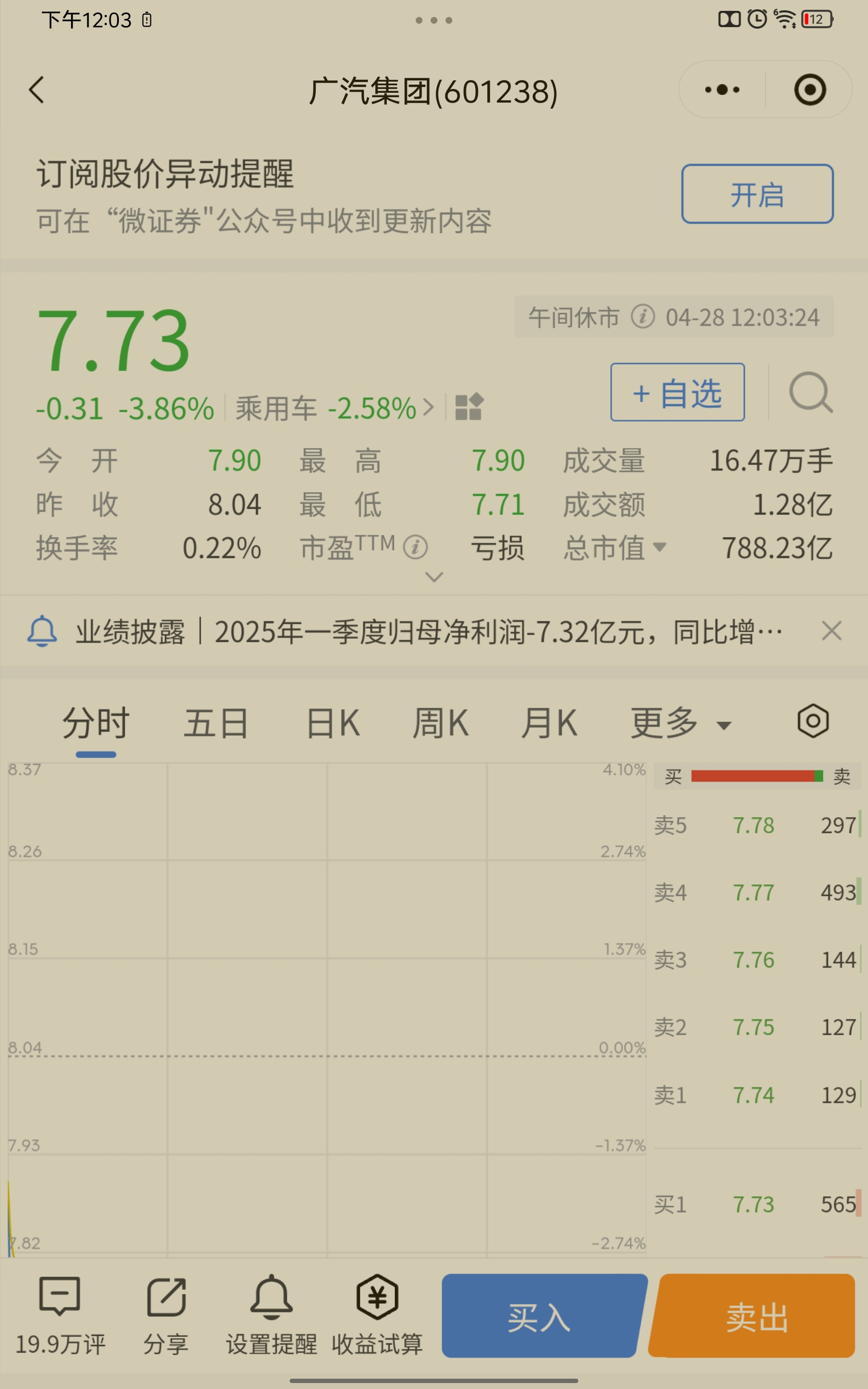This screenshot has height=1389, width=868.
Task: Select the 卖3 7.76 order row
Action: (x=757, y=960)
